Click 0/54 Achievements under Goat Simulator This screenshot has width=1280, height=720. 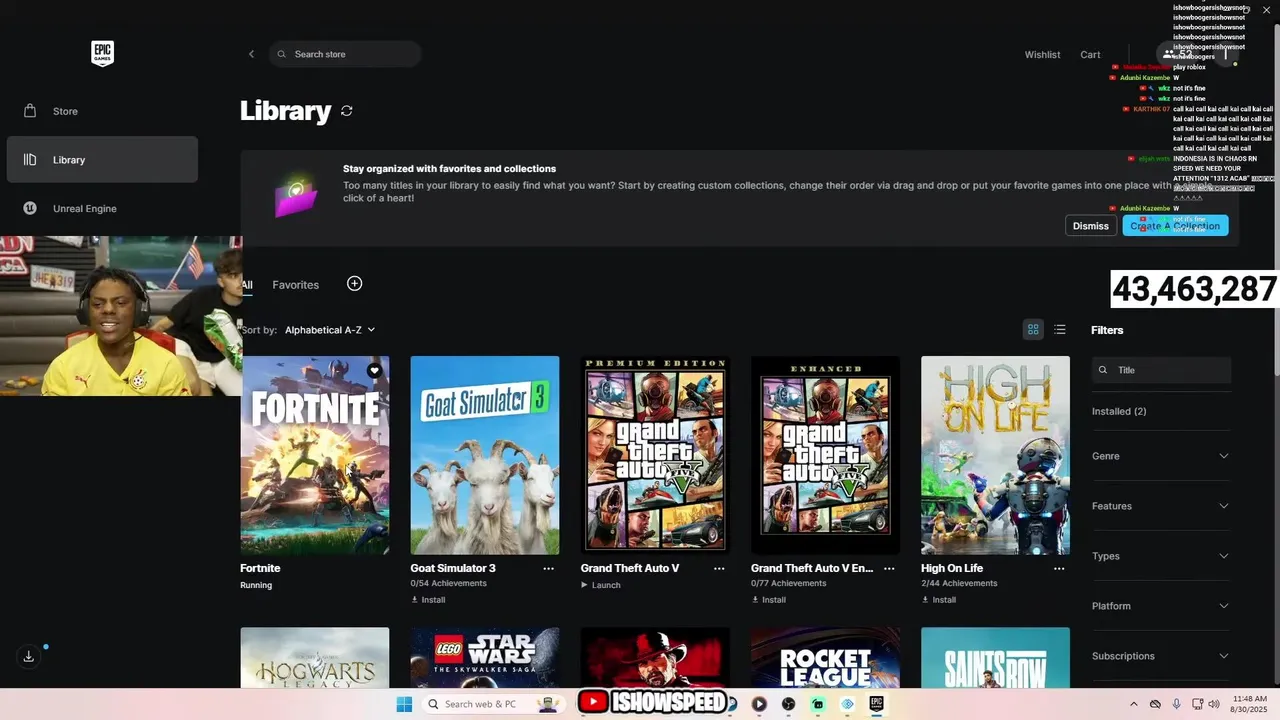pos(449,583)
